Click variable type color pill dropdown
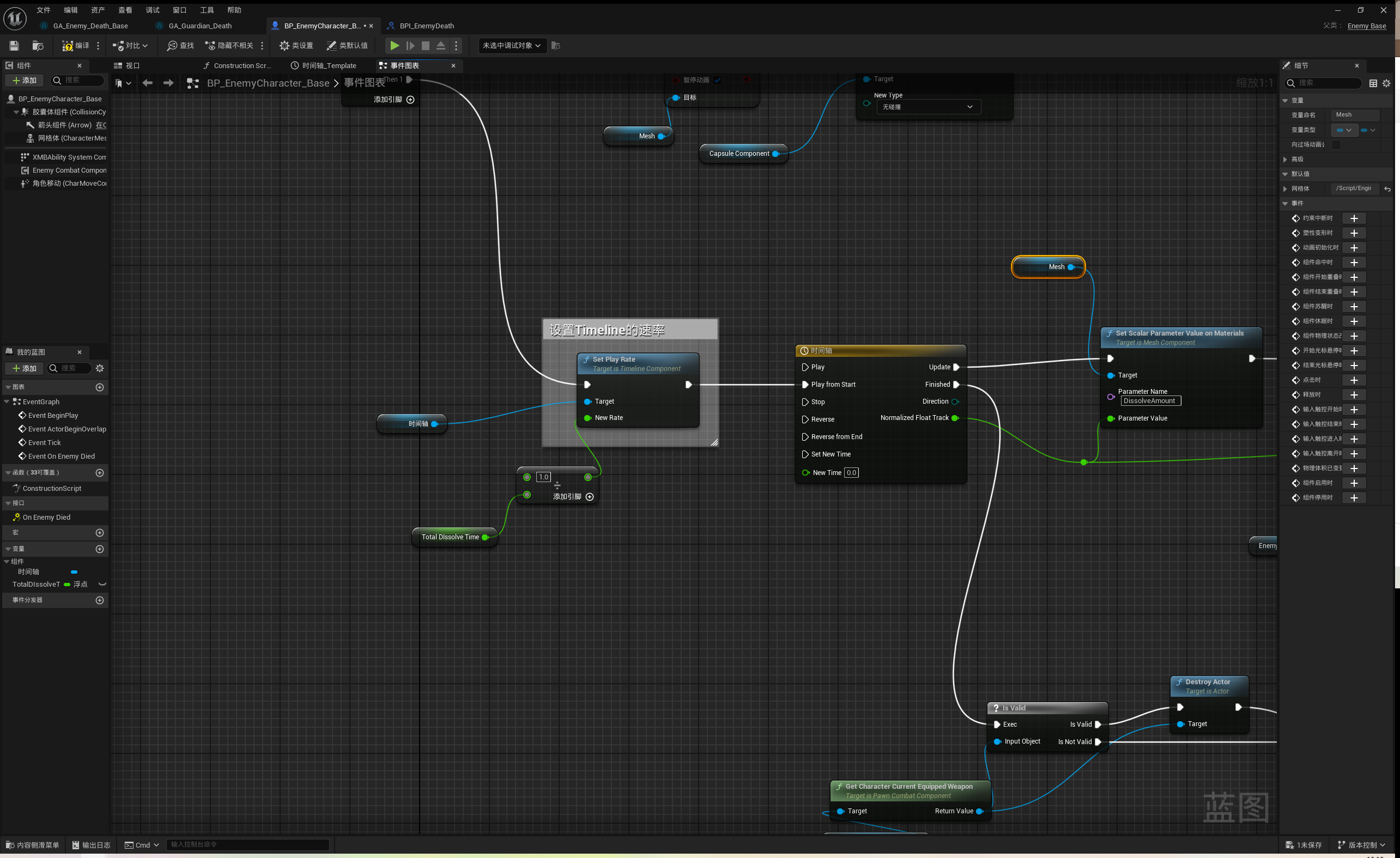The image size is (1400, 858). point(1344,130)
